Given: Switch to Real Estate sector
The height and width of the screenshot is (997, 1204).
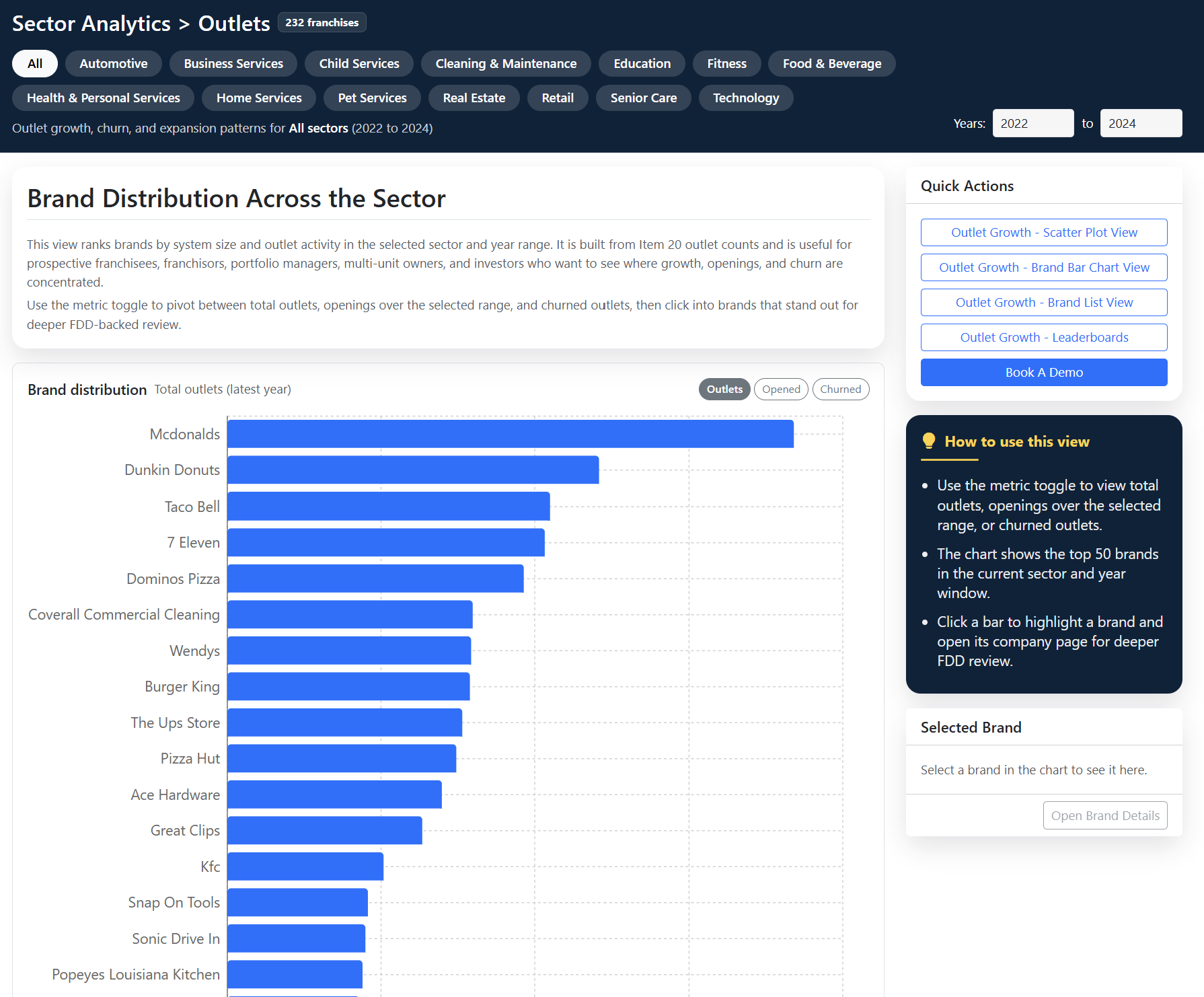Looking at the screenshot, I should click(x=474, y=98).
